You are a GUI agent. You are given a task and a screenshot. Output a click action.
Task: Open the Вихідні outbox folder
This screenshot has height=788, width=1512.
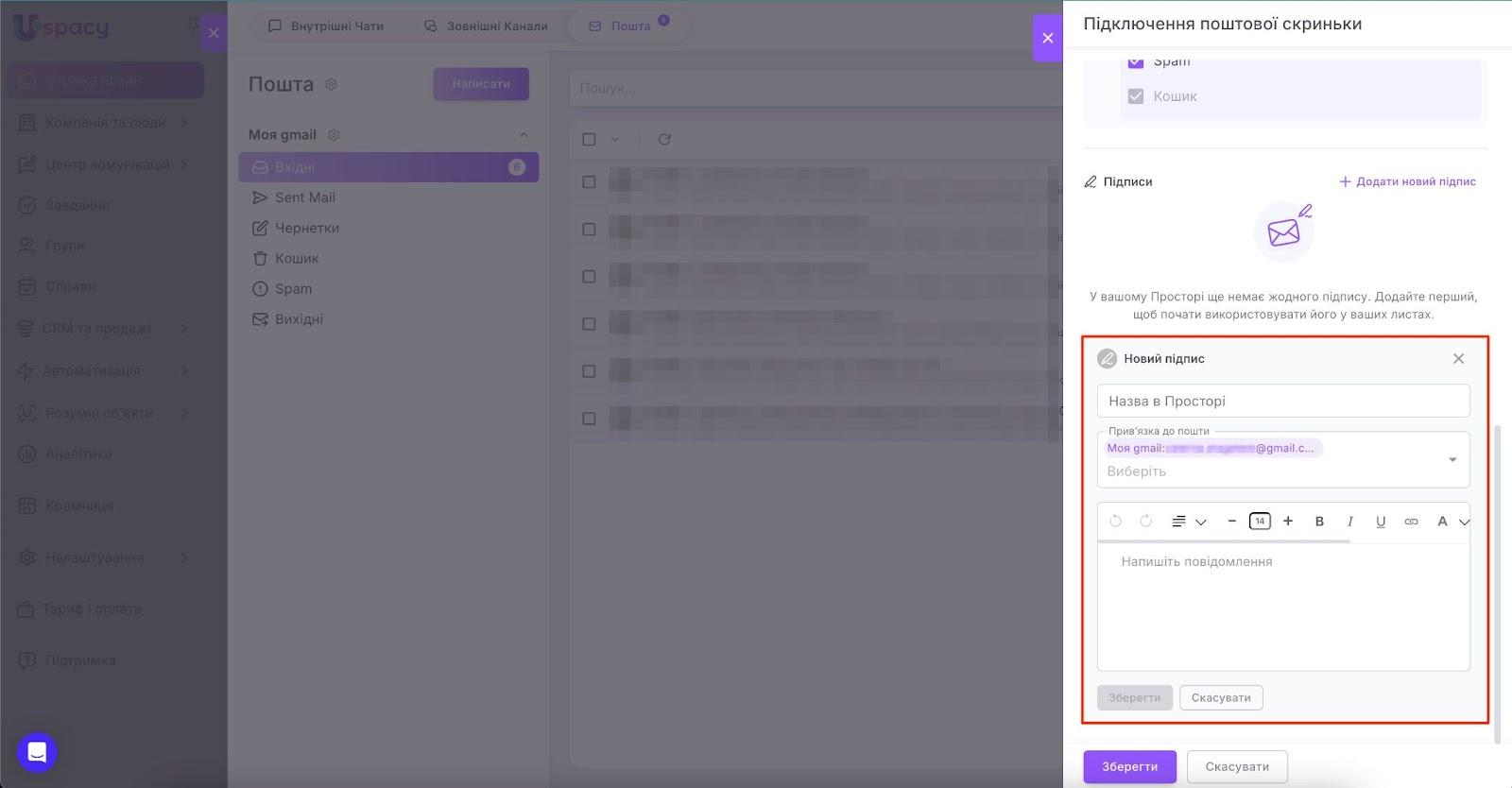point(388,319)
